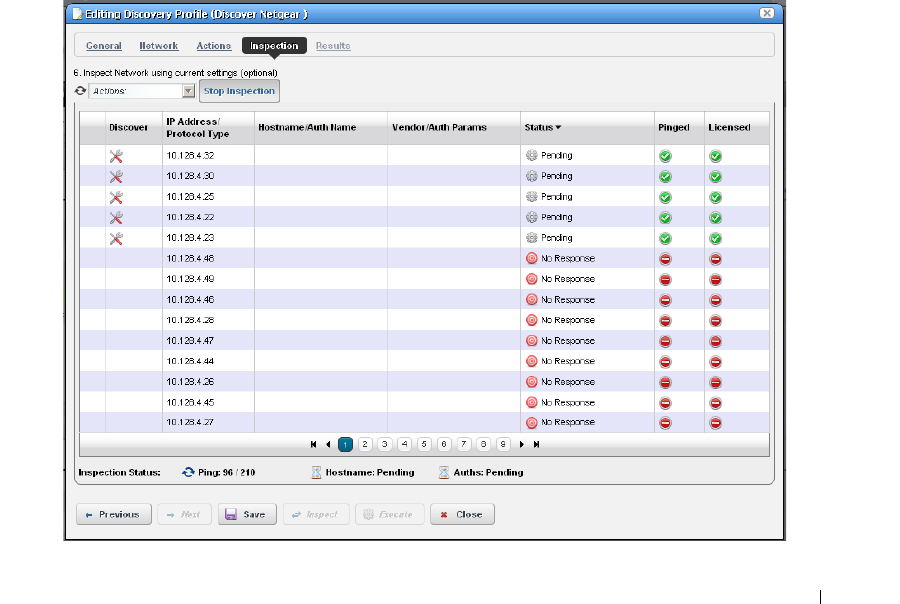Switch to the Network tab
900x604 pixels.
click(159, 46)
